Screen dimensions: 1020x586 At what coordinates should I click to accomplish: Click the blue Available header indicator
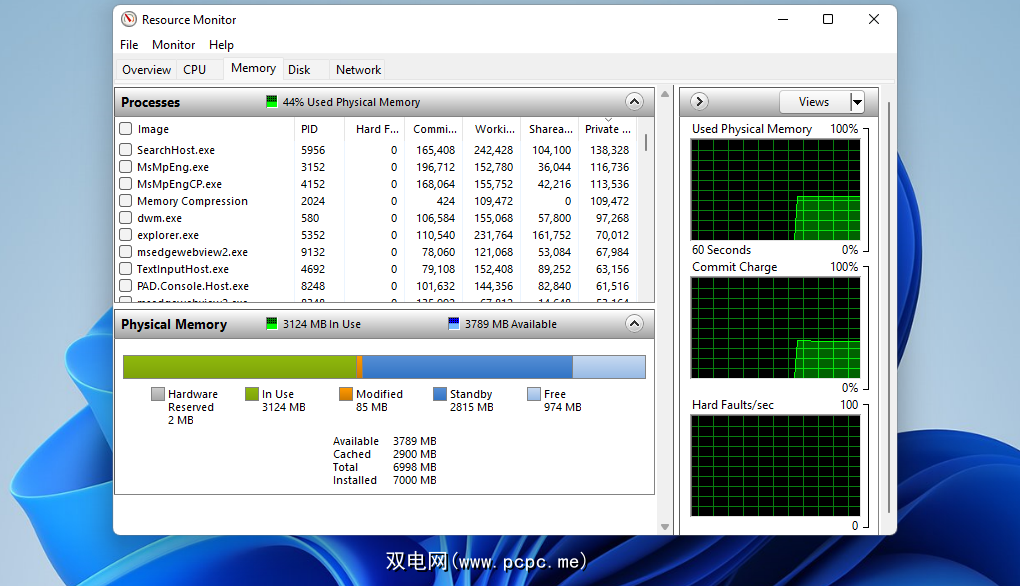453,323
